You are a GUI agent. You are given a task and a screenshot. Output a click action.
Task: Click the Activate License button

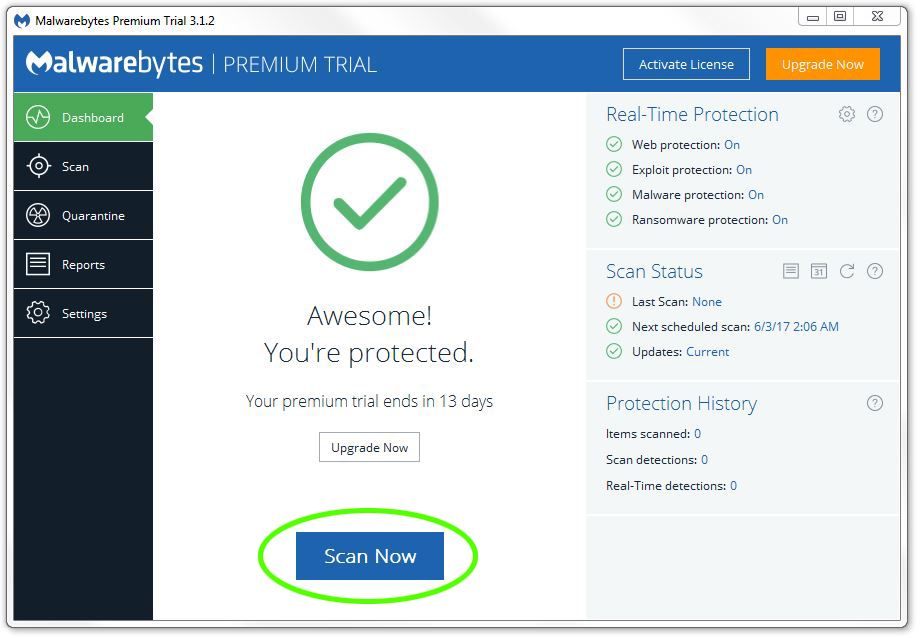[x=686, y=64]
